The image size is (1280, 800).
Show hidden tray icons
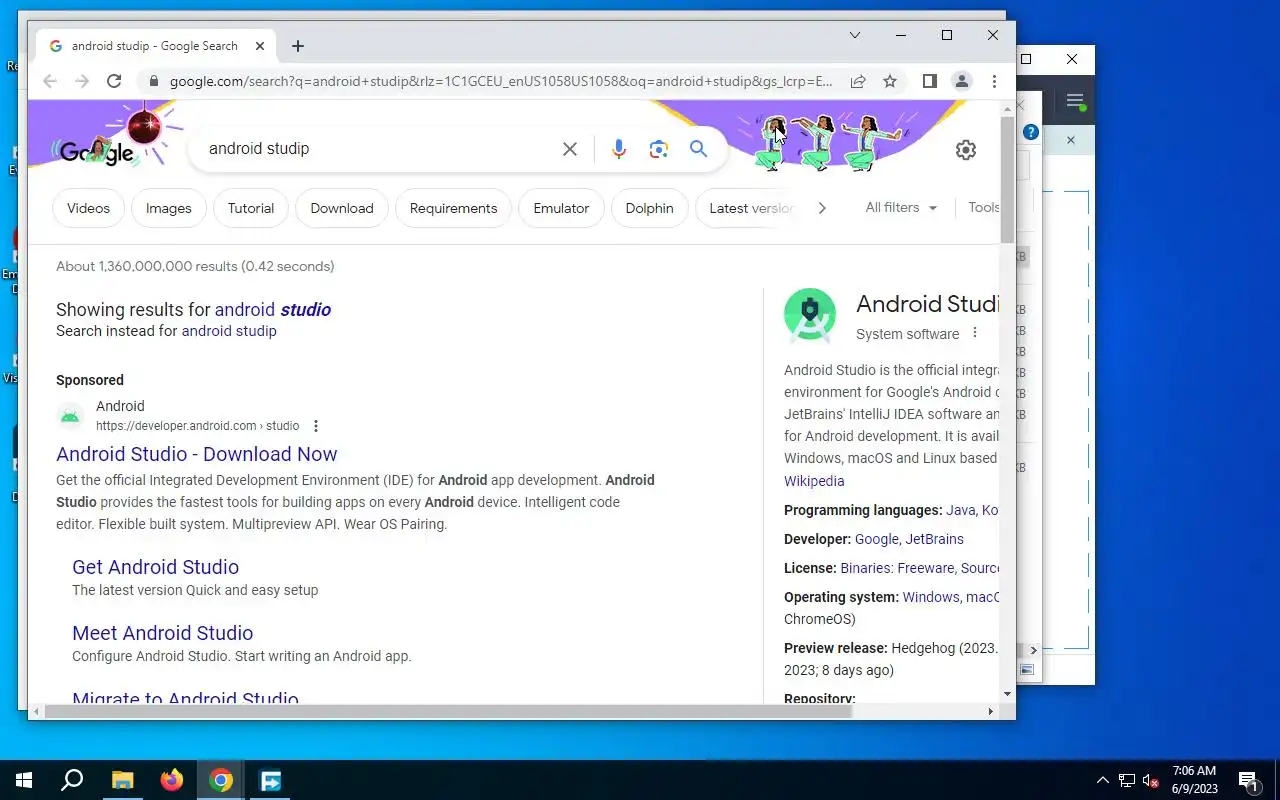click(x=1103, y=780)
